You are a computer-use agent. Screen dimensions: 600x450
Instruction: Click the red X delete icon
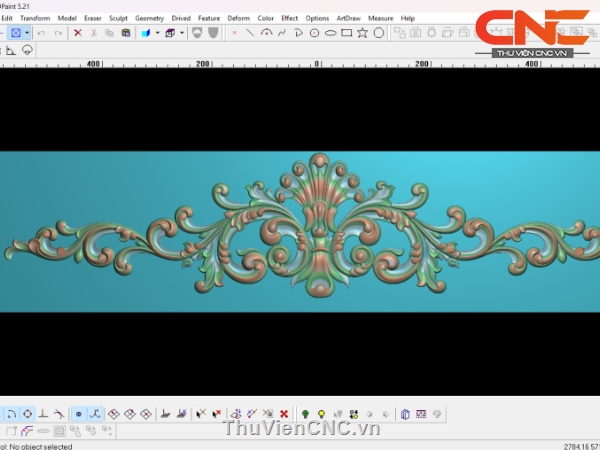pos(78,33)
